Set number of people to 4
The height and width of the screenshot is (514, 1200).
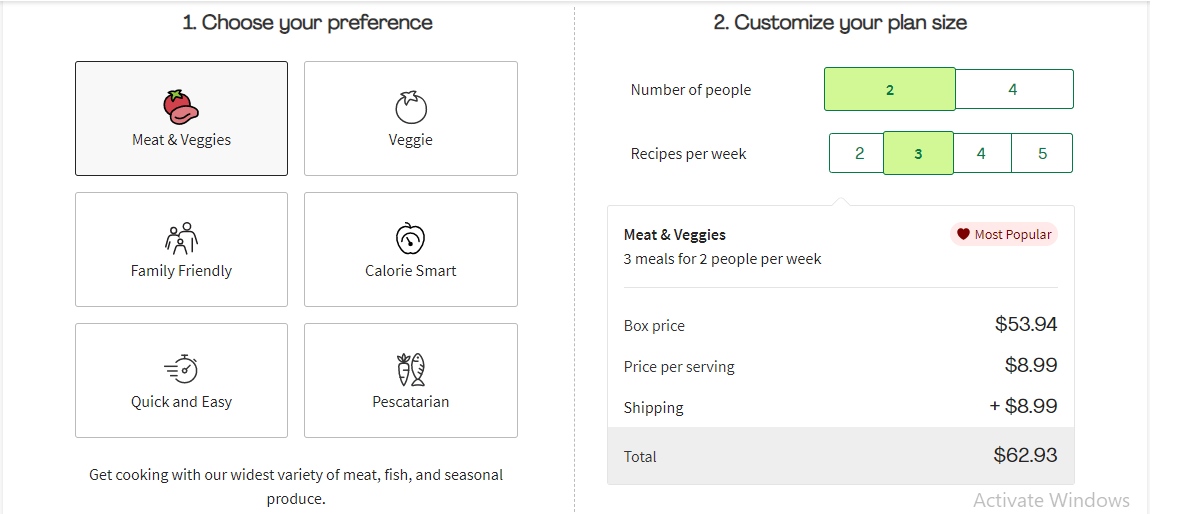pos(1013,89)
